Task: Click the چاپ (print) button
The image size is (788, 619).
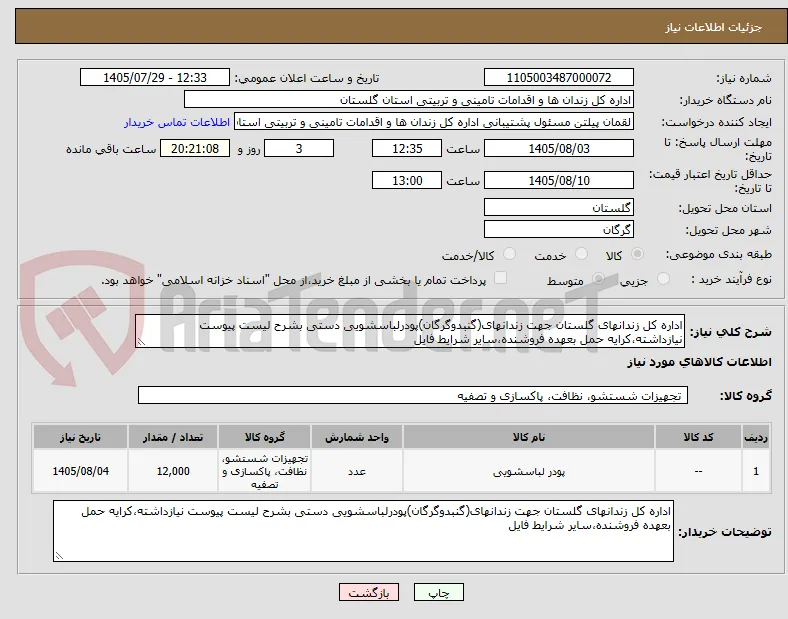Action: pyautogui.click(x=438, y=592)
